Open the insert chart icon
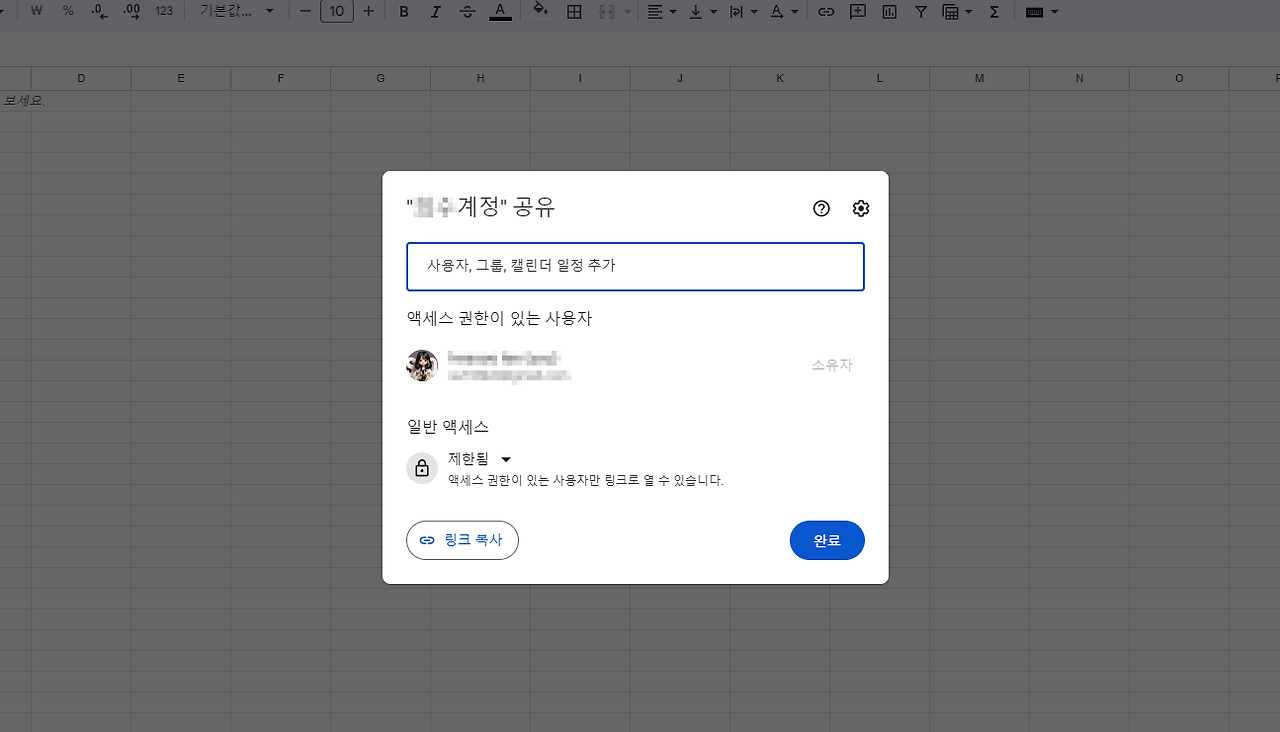 click(892, 12)
